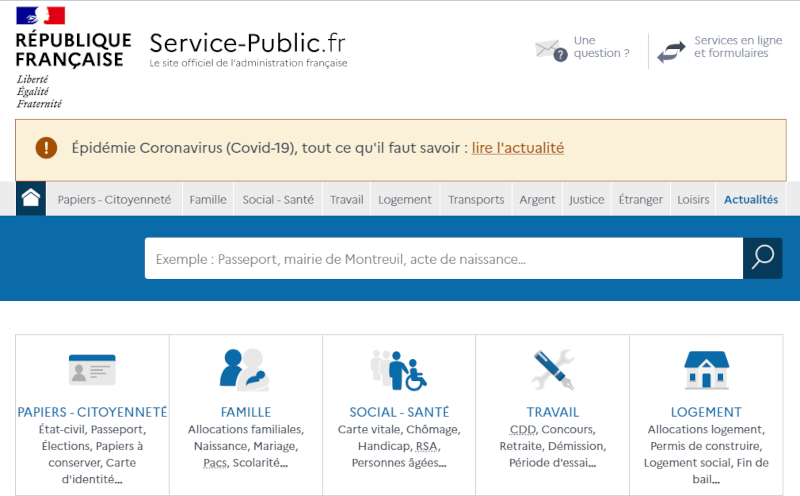Focus the search field 'Exemple : Passeport...'

point(444,258)
